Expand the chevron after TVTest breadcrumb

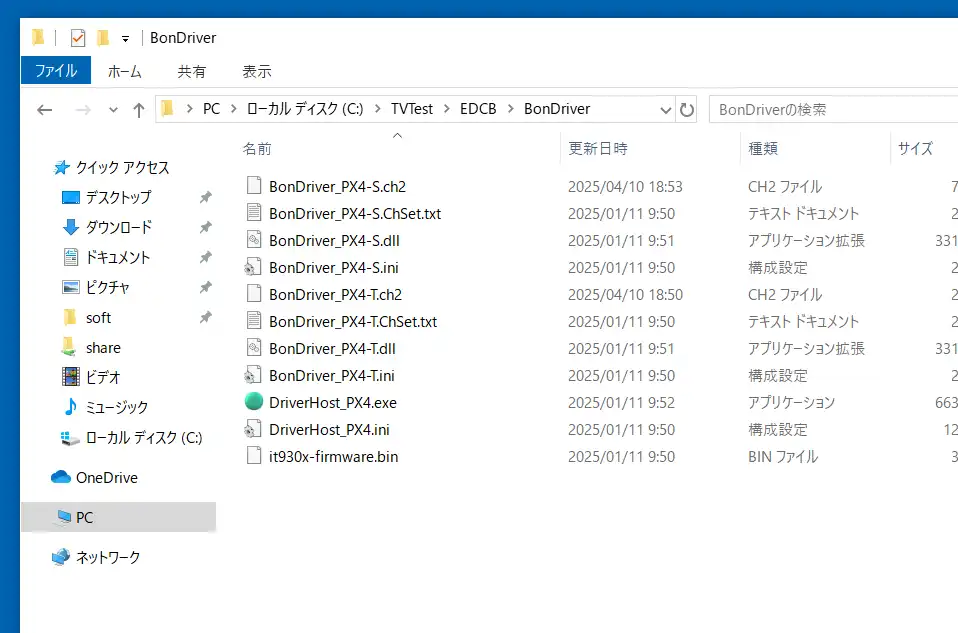[447, 109]
